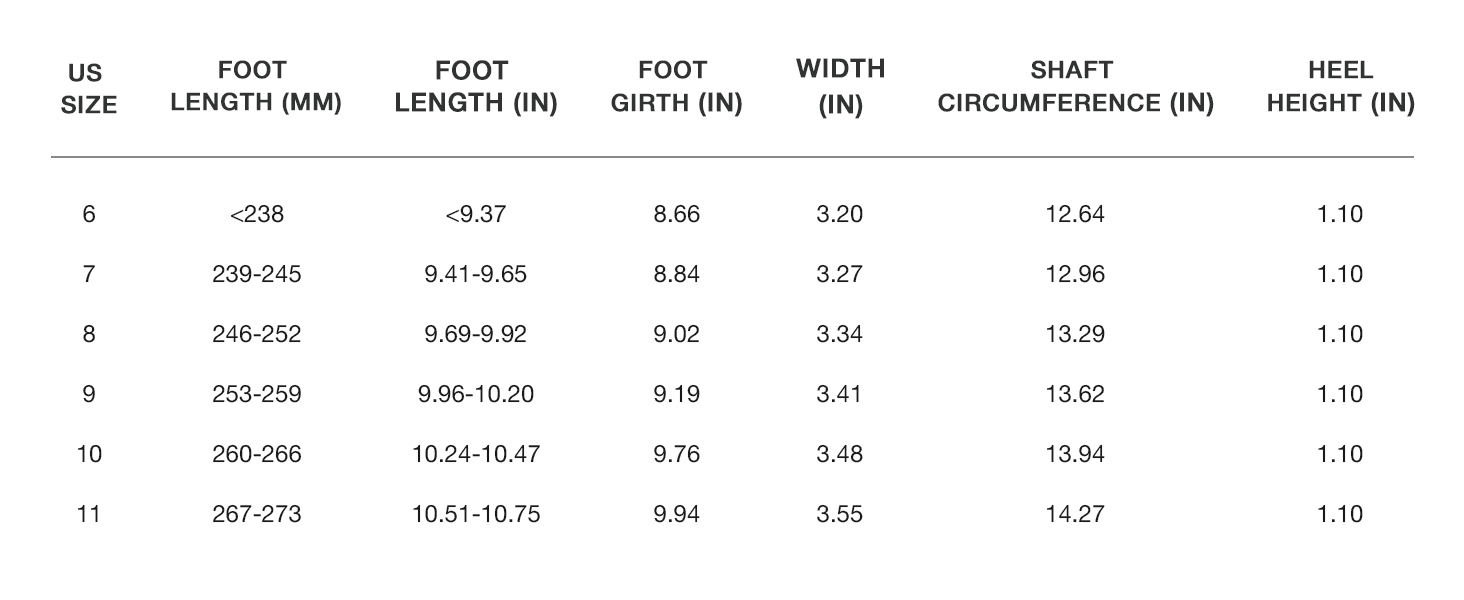Click the HEEL HEIGHT (IN) header

(x=1340, y=87)
